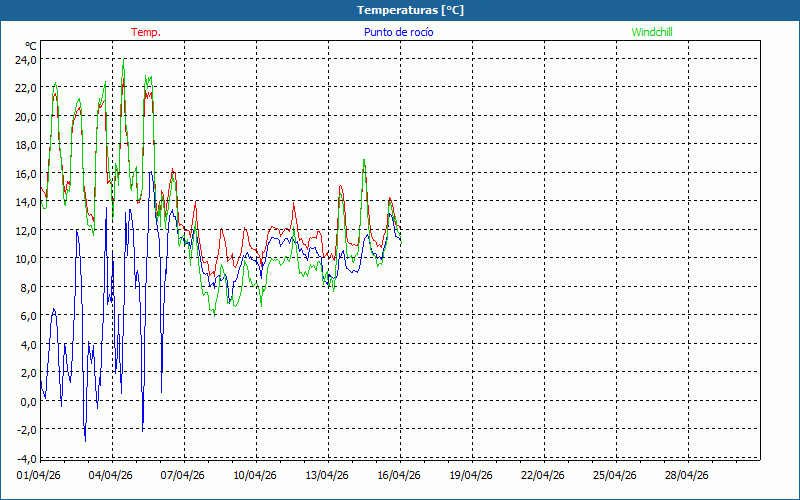Click the 10/04/26 x-axis date
This screenshot has width=800, height=500.
click(x=255, y=475)
